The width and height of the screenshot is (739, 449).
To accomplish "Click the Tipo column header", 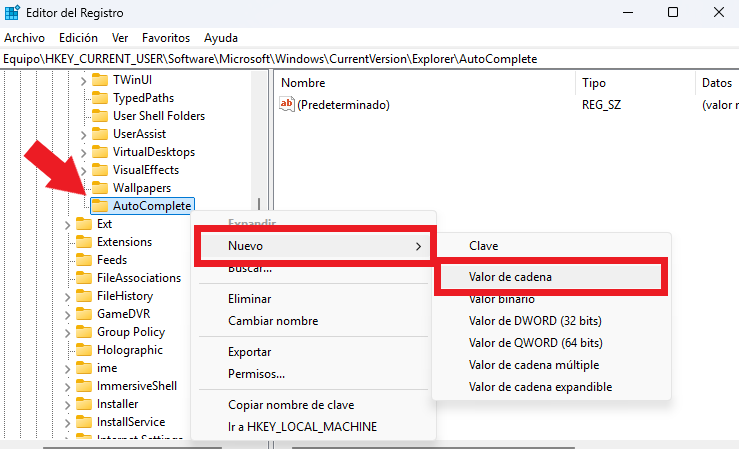I will [x=635, y=83].
